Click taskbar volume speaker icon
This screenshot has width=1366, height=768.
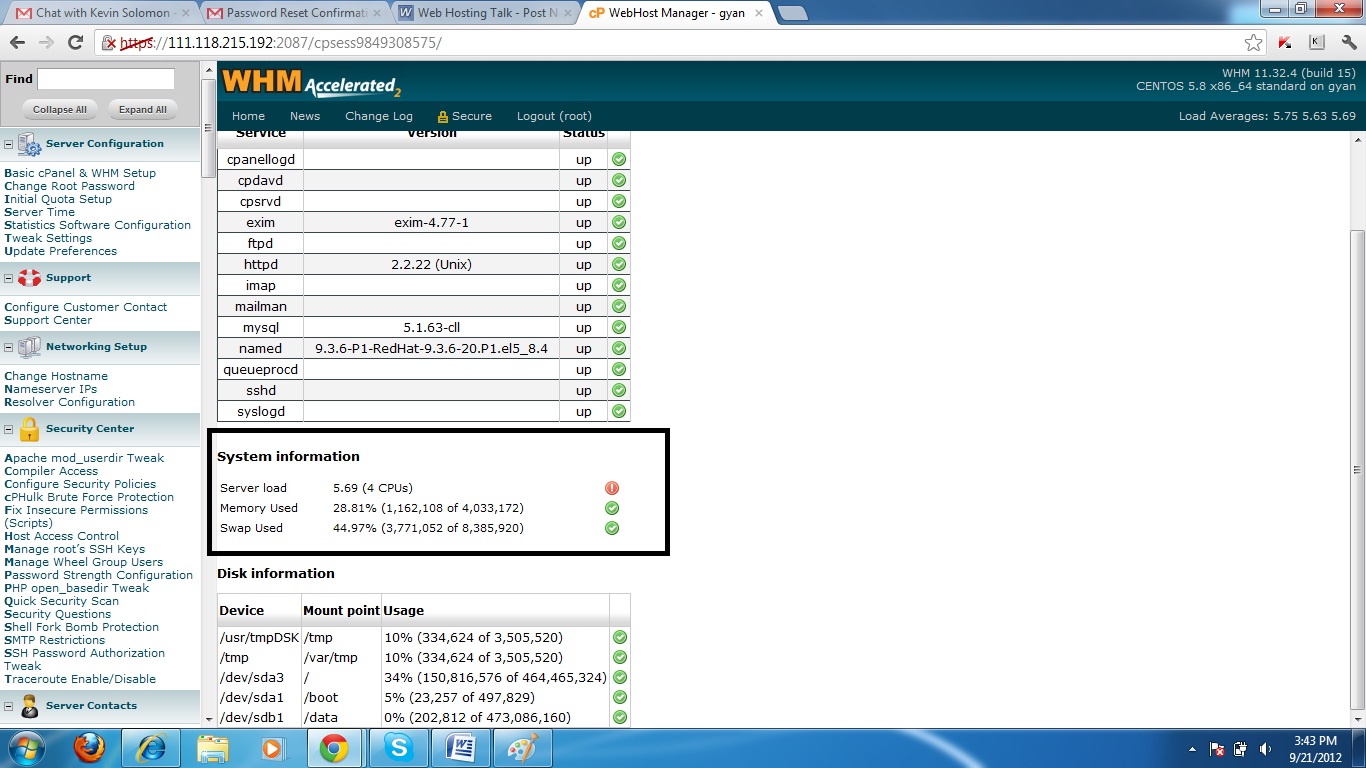tap(1266, 749)
